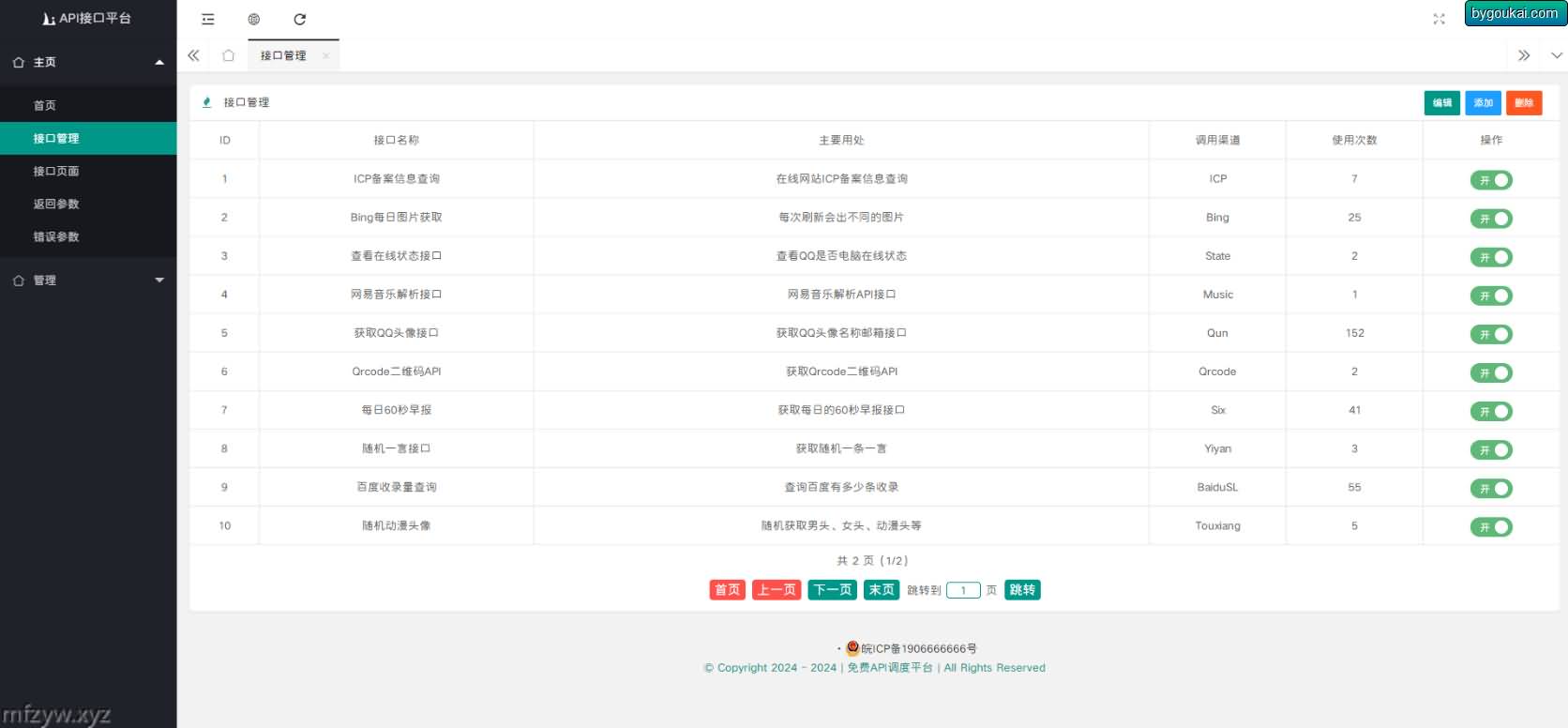Screen dimensions: 1568x728
Task: Select 错误参数 in the sidebar
Action: click(x=56, y=236)
